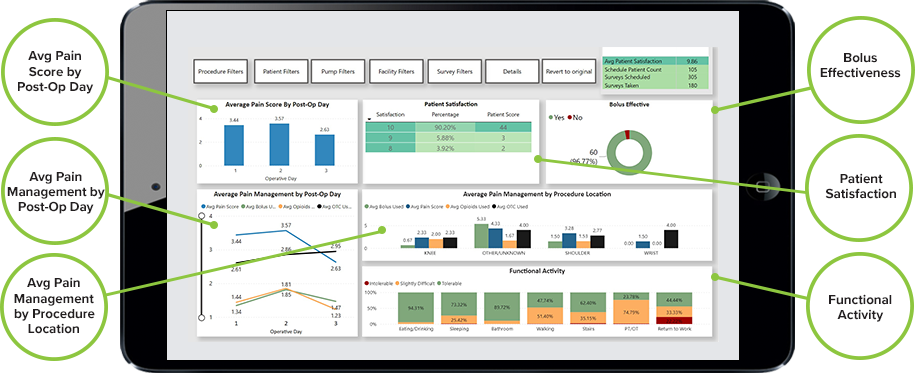Viewport: 915px width, 373px height.
Task: Select Avg Bolus Used legend in Procedure Location chart
Action: (384, 206)
